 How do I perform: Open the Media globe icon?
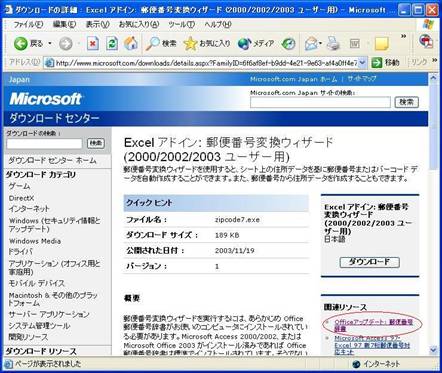click(244, 44)
